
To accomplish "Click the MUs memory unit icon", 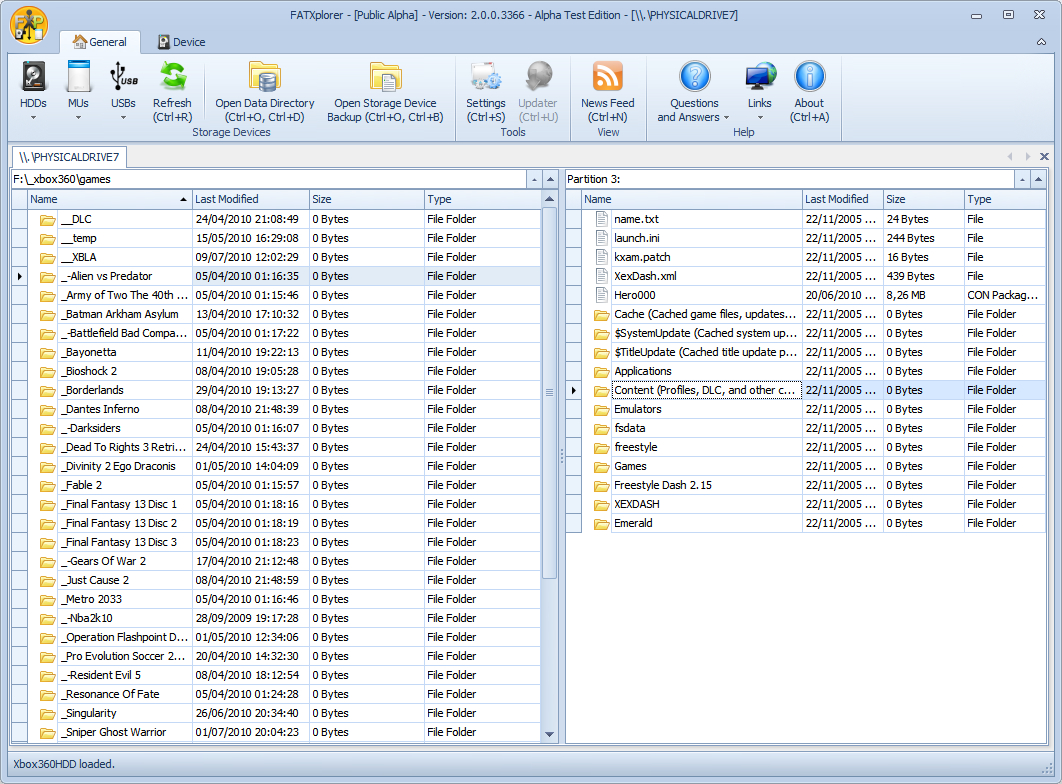I will [x=78, y=78].
